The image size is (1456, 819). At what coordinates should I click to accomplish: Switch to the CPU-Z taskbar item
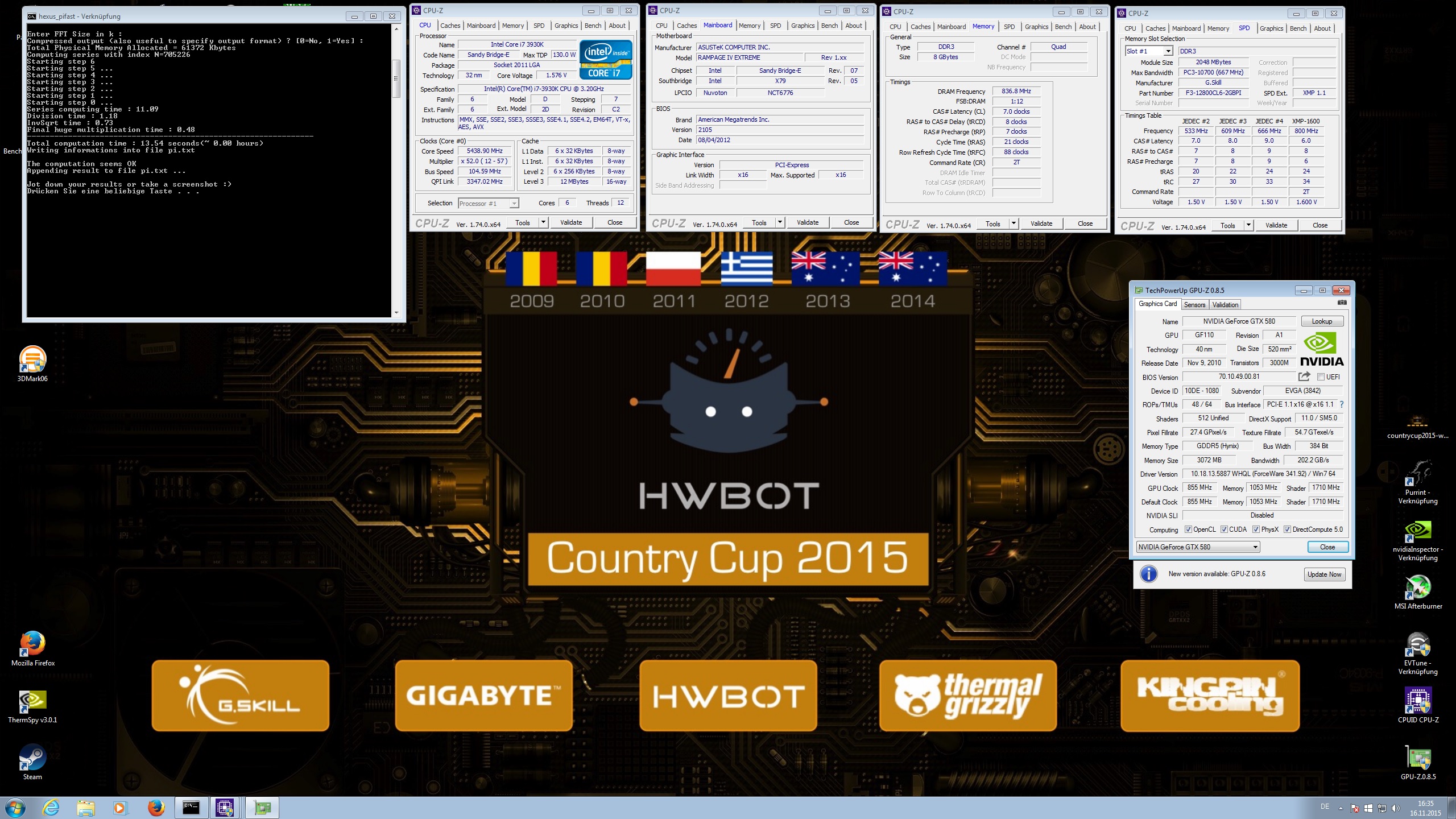[x=225, y=808]
